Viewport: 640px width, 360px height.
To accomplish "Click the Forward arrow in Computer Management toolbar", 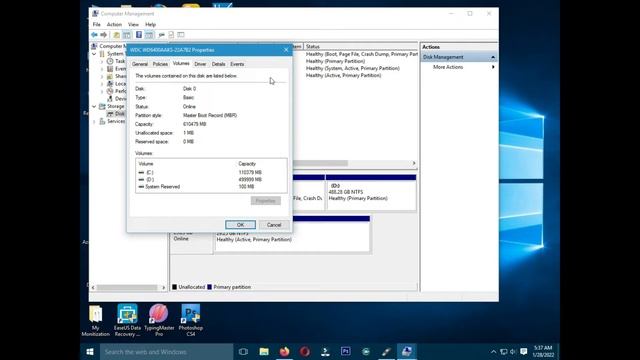I will pos(104,35).
